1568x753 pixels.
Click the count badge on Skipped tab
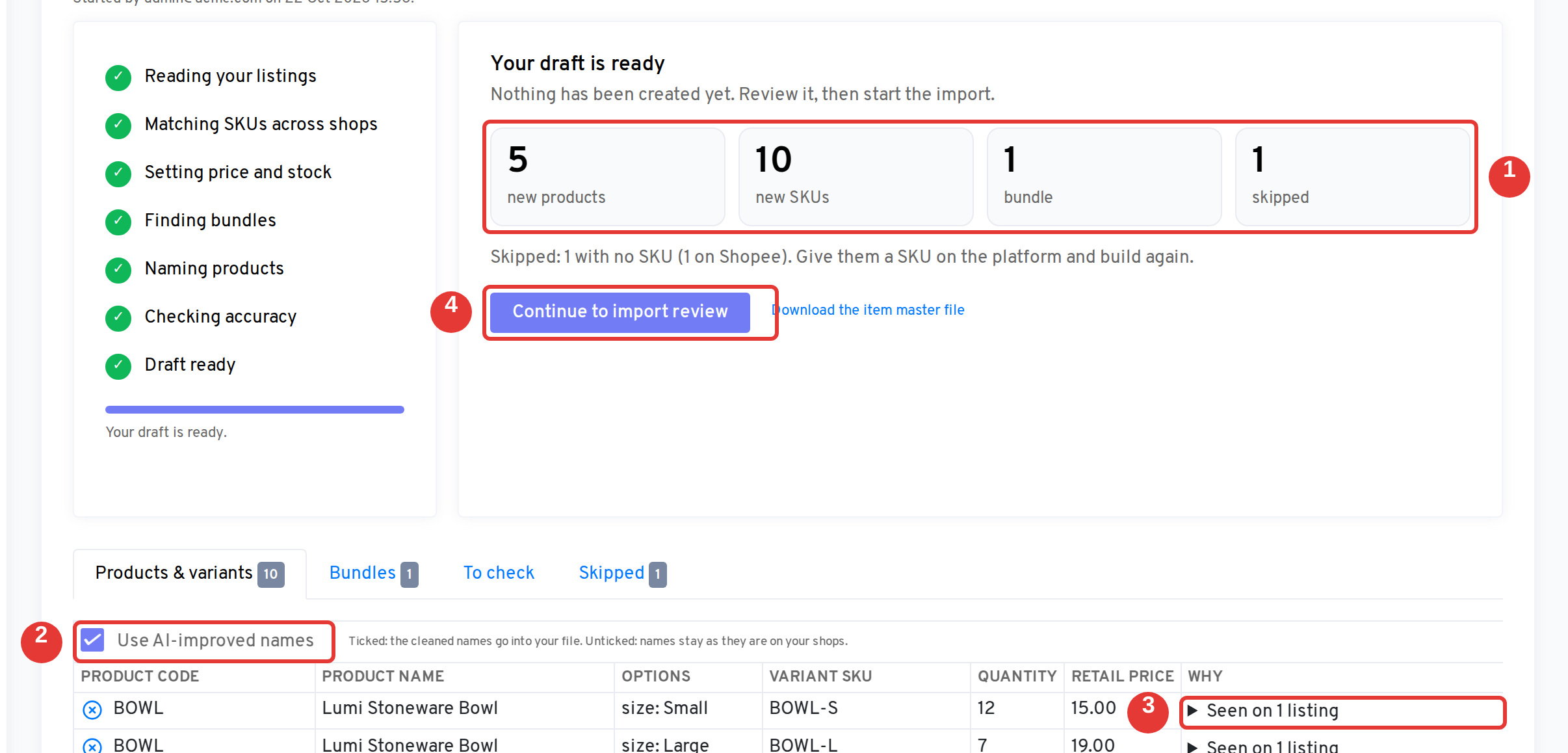tap(658, 574)
